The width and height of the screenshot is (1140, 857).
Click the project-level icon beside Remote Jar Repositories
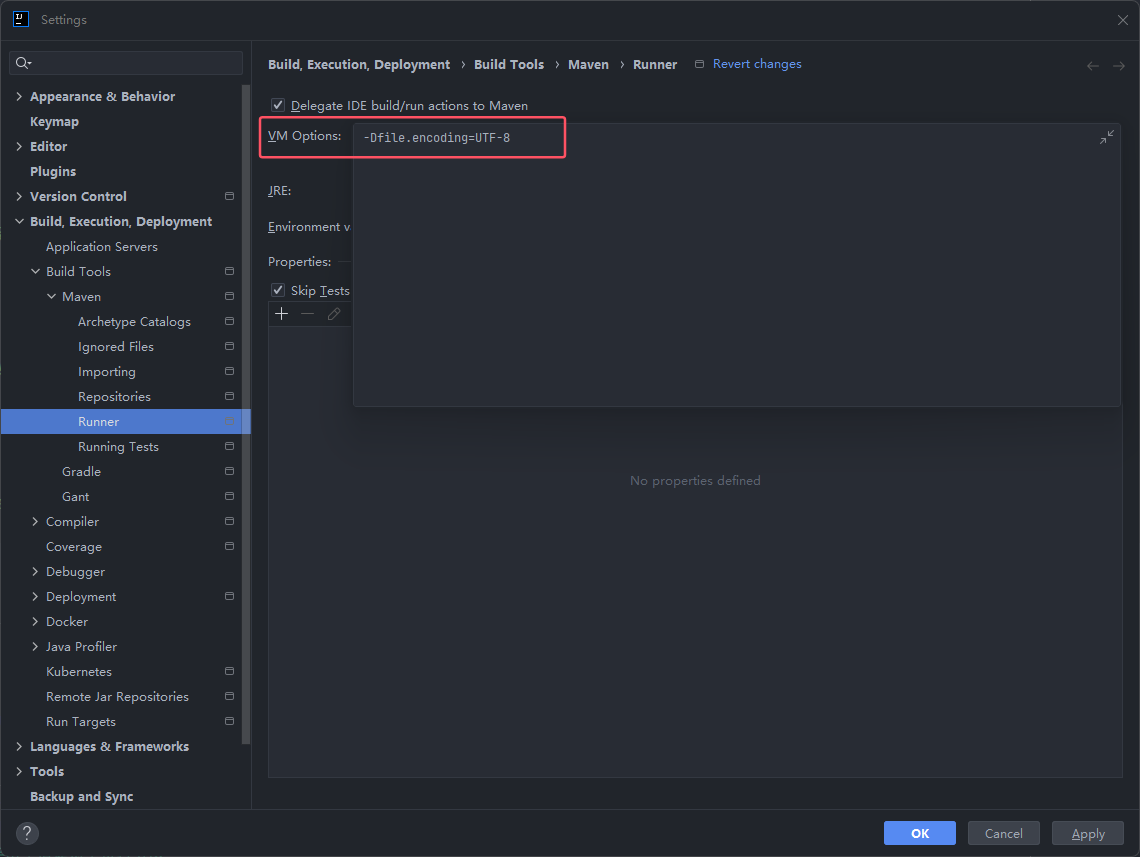tap(229, 696)
